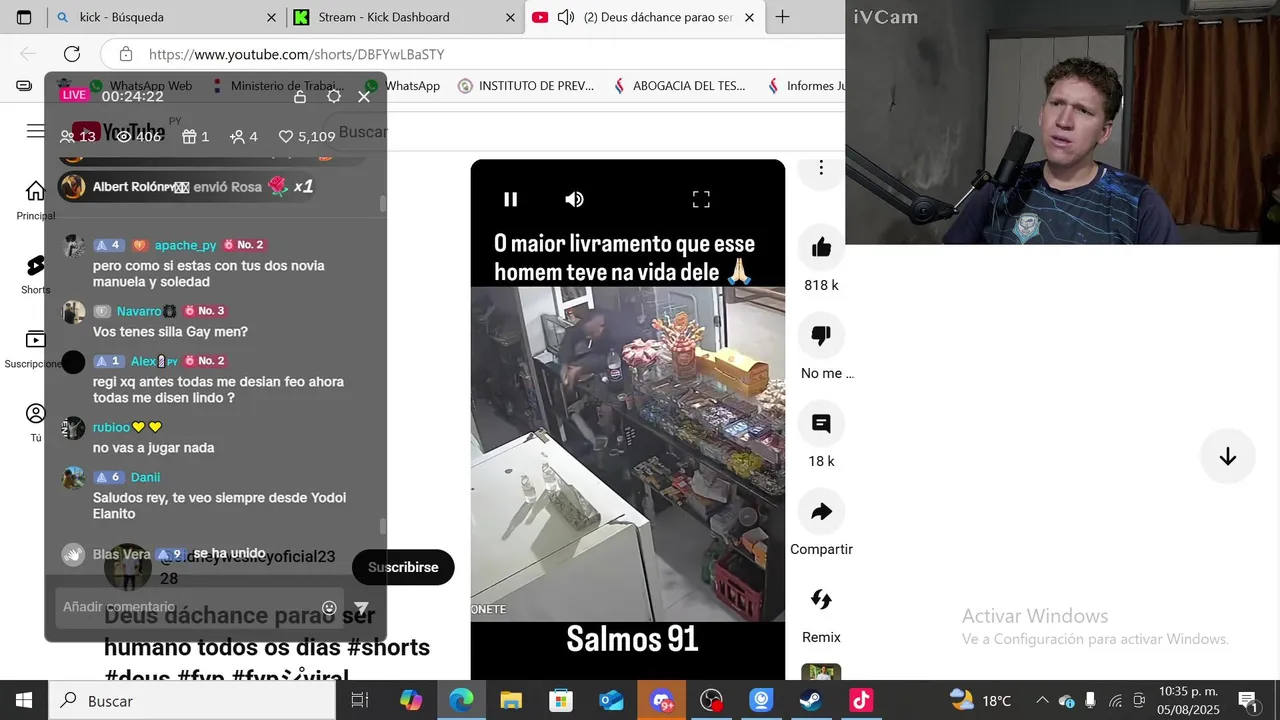Open Principal home in YouTube sidebar
The height and width of the screenshot is (720, 1280).
(x=35, y=200)
